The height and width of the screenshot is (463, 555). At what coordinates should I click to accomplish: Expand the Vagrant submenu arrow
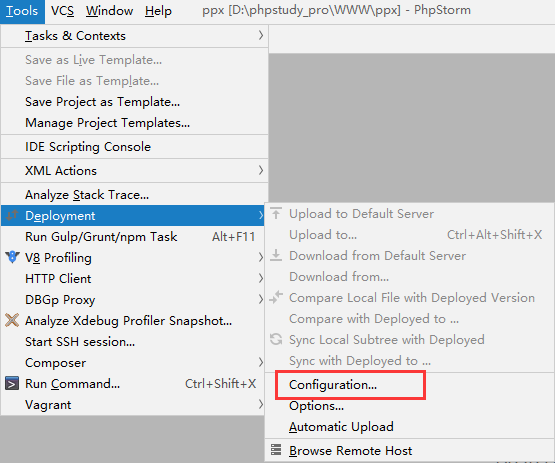pyautogui.click(x=261, y=404)
